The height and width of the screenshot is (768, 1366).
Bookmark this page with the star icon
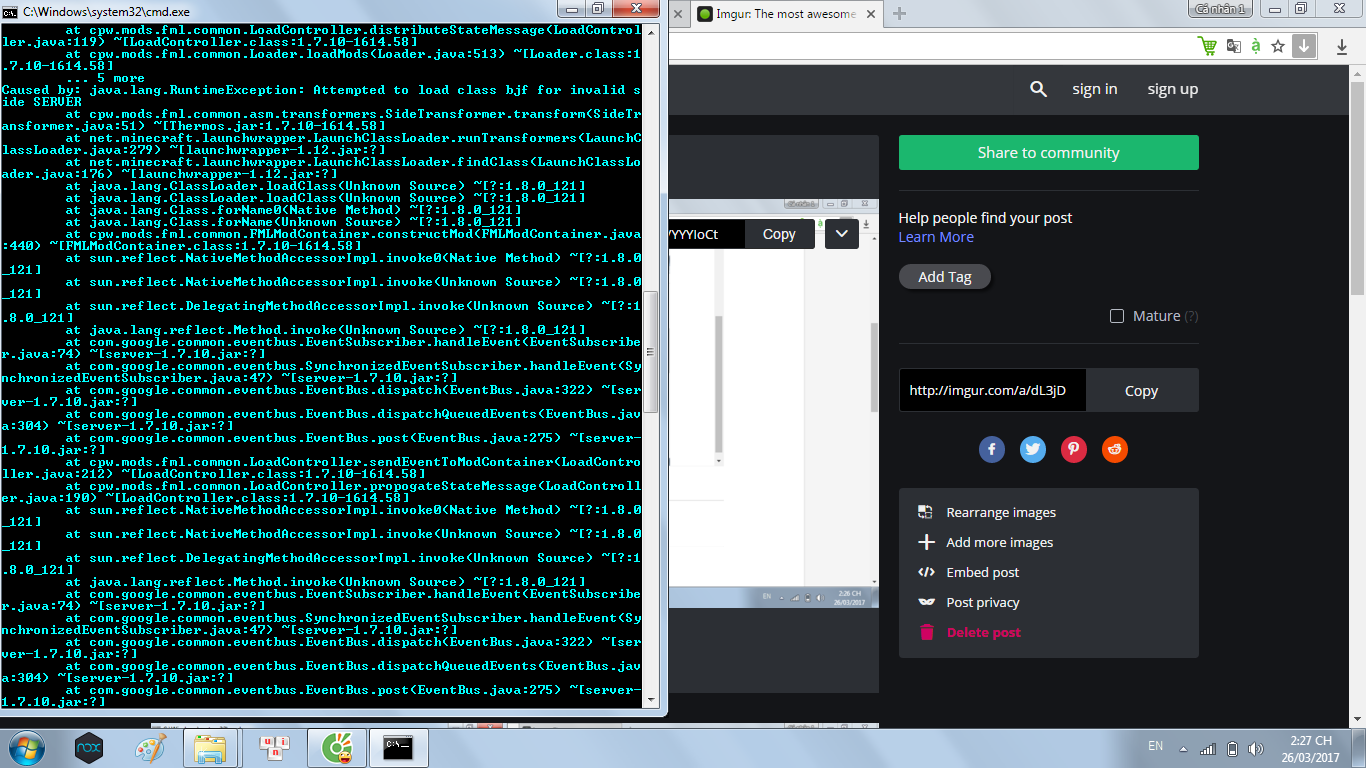[x=1278, y=46]
